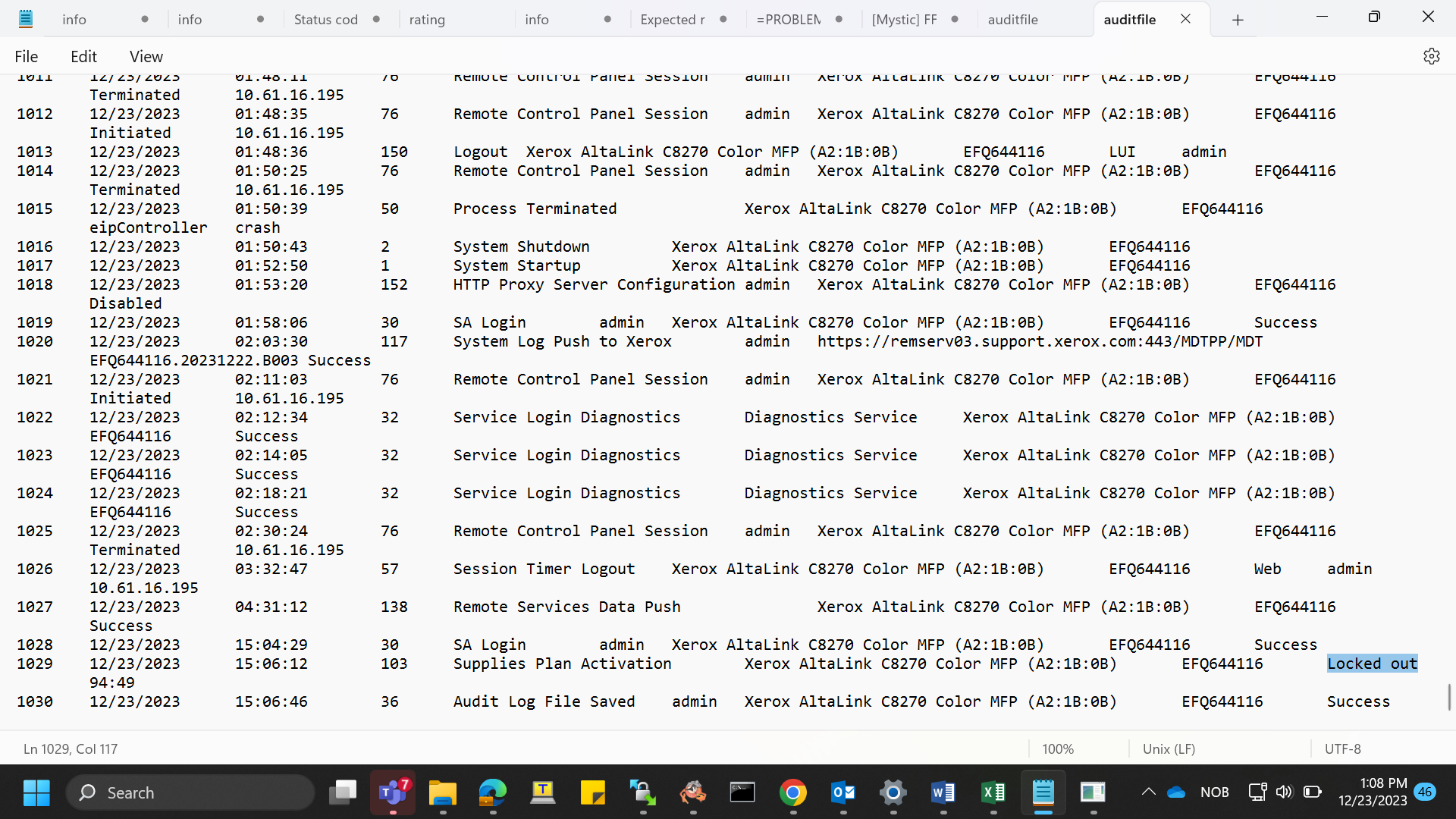Change Unix (LF) line ending setting

[1169, 748]
